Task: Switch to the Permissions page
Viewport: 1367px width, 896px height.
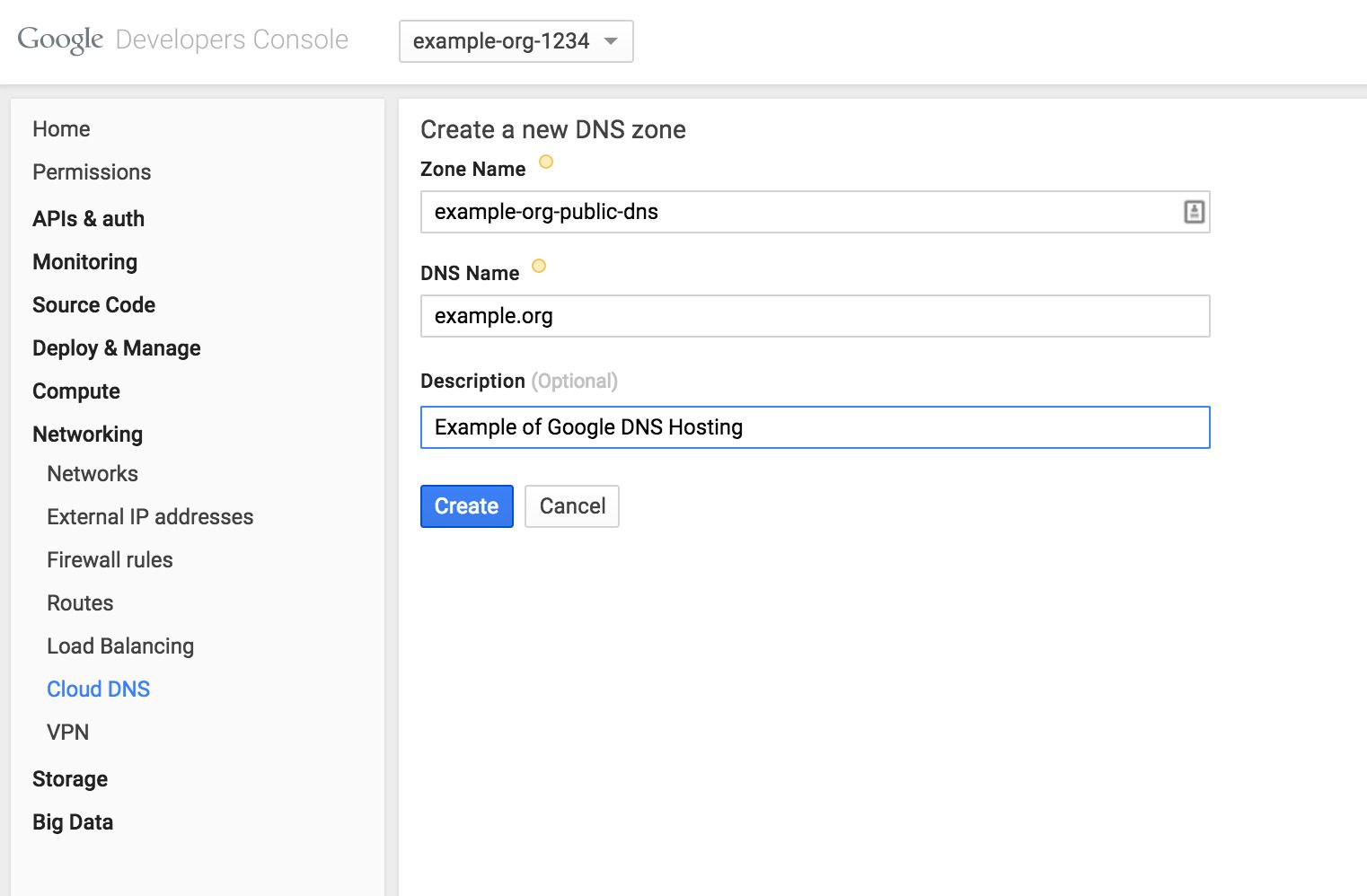Action: click(91, 171)
